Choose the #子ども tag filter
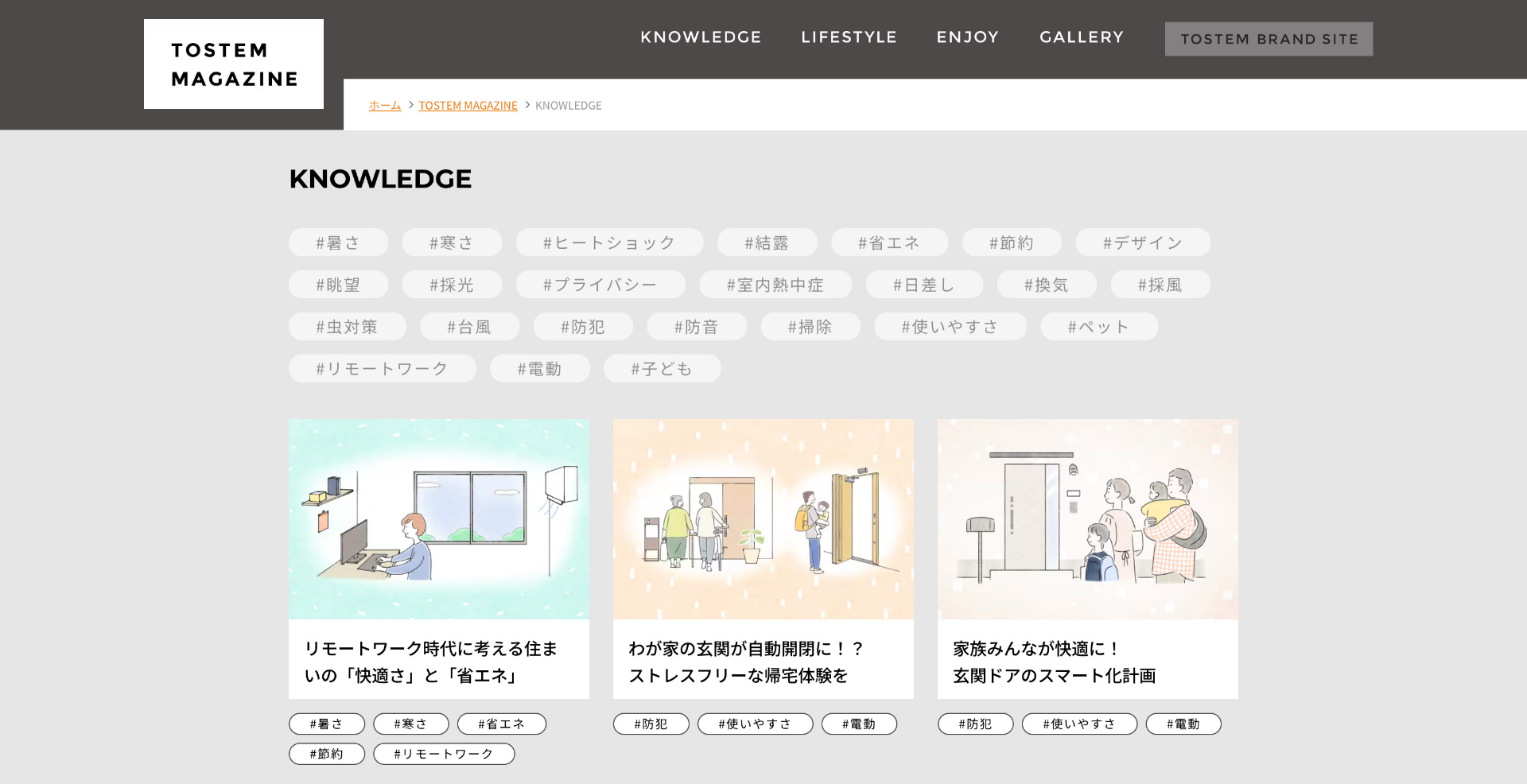 pyautogui.click(x=662, y=369)
